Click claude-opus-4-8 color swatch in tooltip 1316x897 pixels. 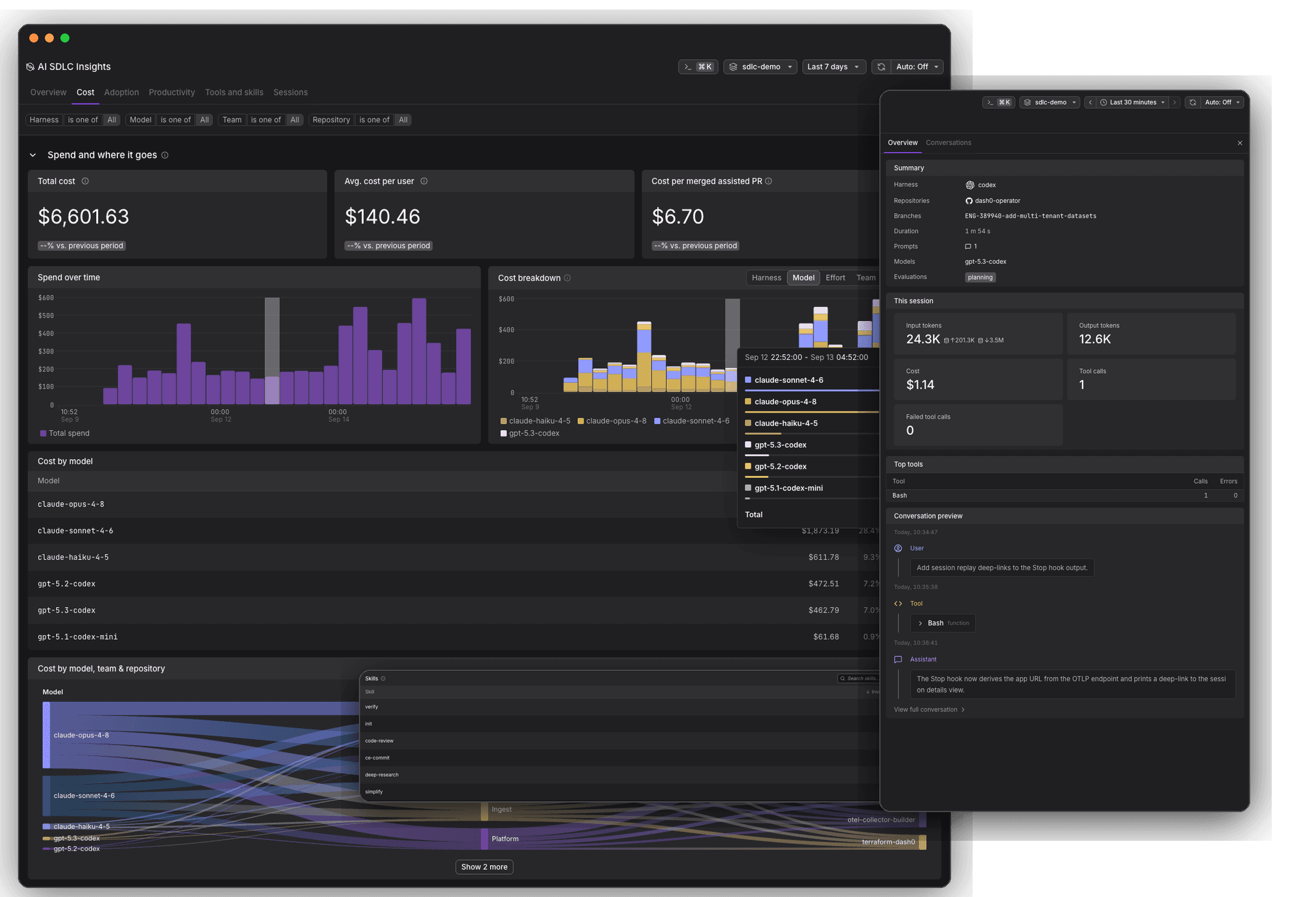coord(748,402)
